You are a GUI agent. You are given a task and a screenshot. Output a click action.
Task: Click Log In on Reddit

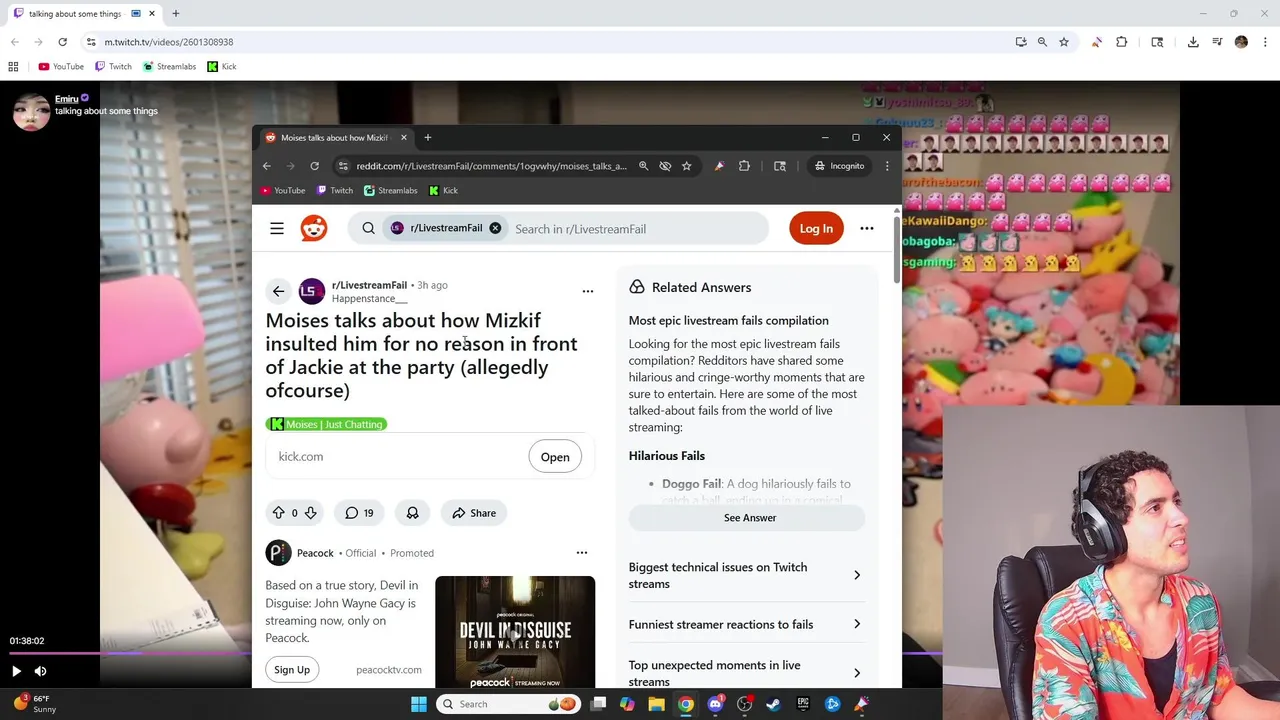coord(816,228)
